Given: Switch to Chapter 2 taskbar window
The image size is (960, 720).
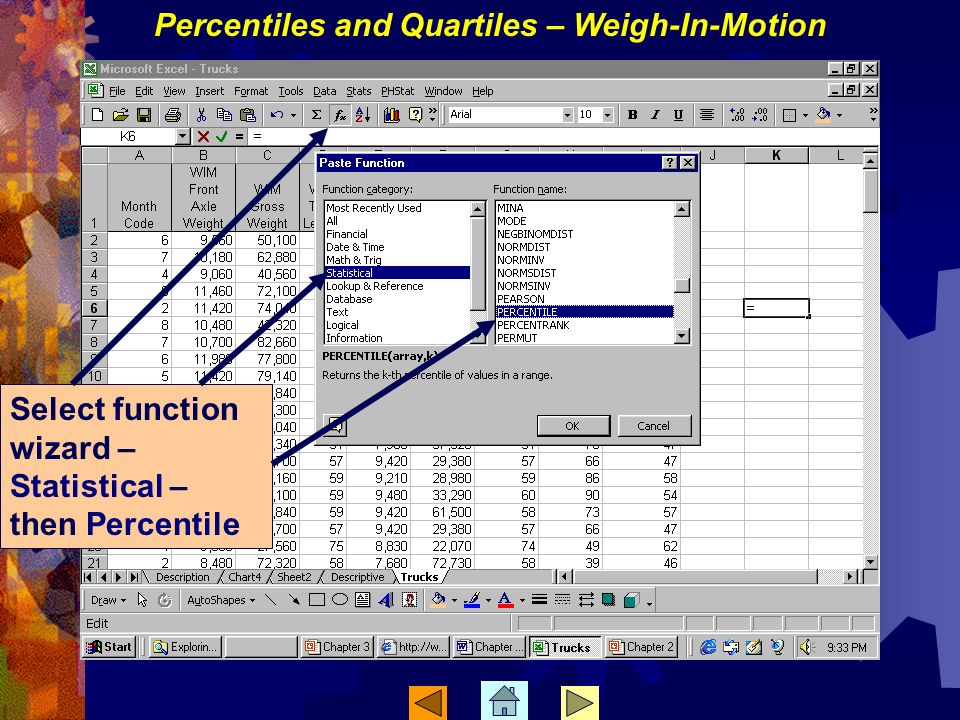Looking at the screenshot, I should coord(641,647).
